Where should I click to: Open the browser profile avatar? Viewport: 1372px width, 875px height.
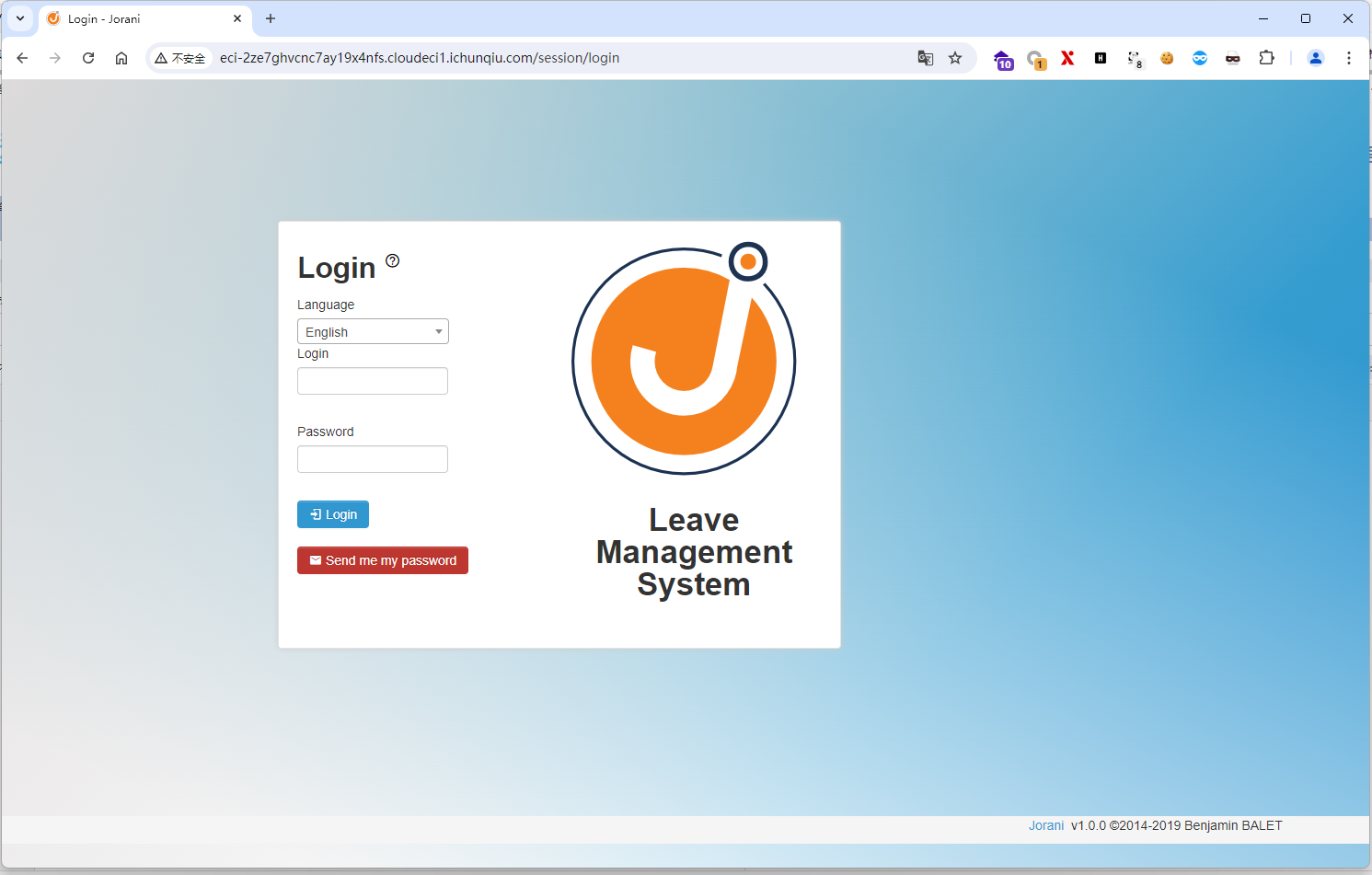[x=1316, y=58]
